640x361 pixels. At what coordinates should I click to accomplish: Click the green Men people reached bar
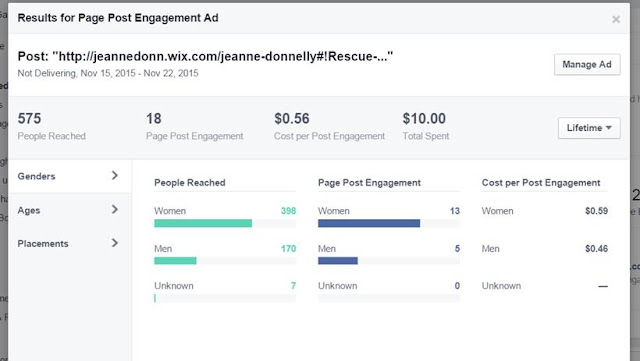[x=175, y=261]
